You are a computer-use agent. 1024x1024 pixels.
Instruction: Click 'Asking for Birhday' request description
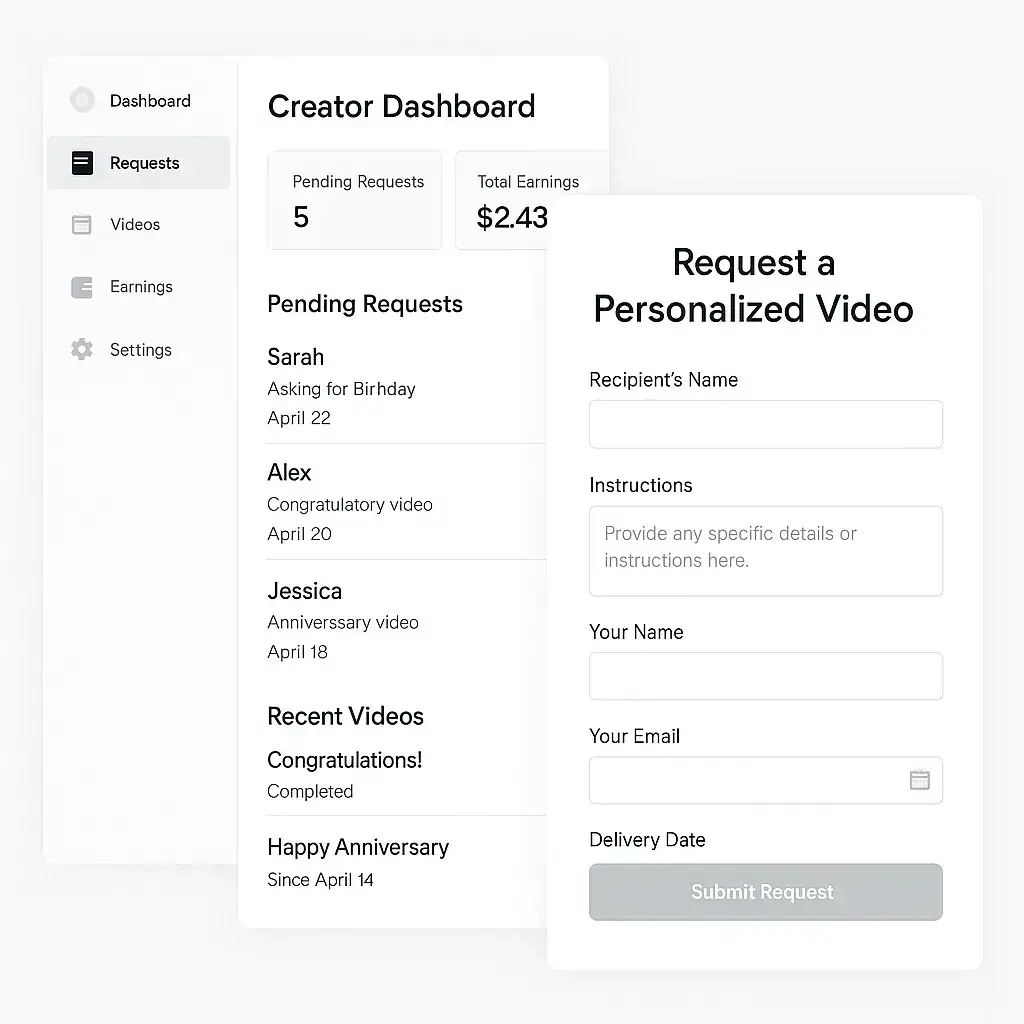coord(342,389)
